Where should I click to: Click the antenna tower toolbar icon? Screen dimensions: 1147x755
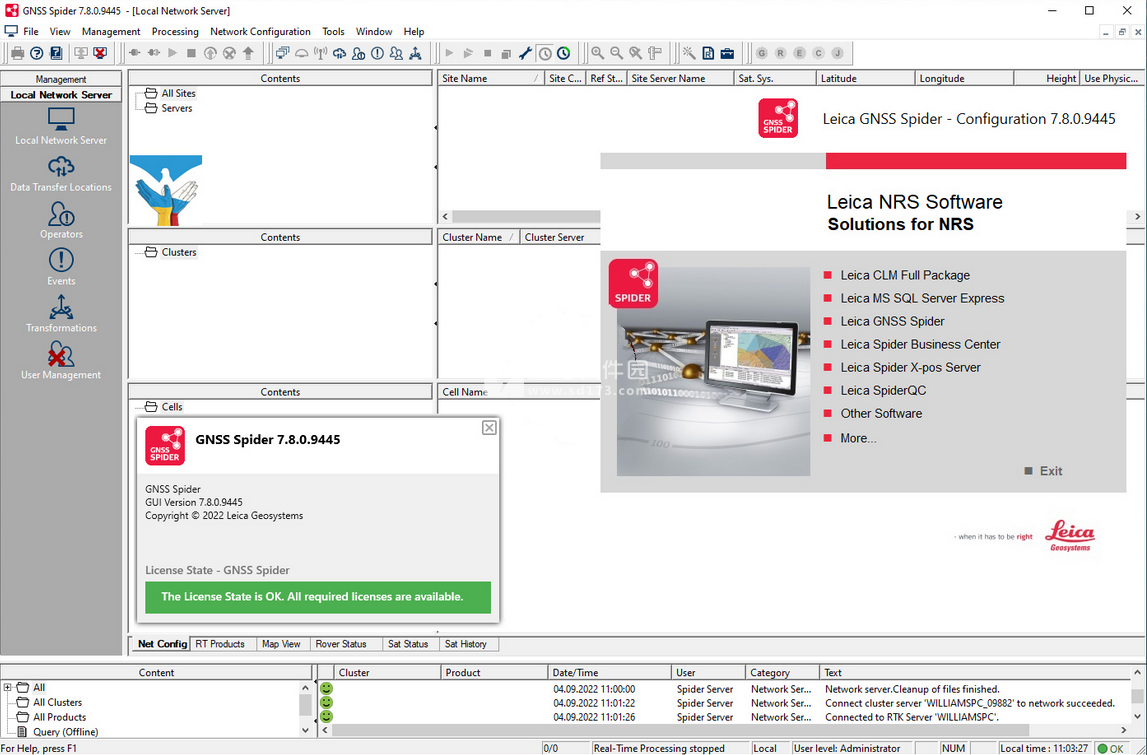(320, 53)
